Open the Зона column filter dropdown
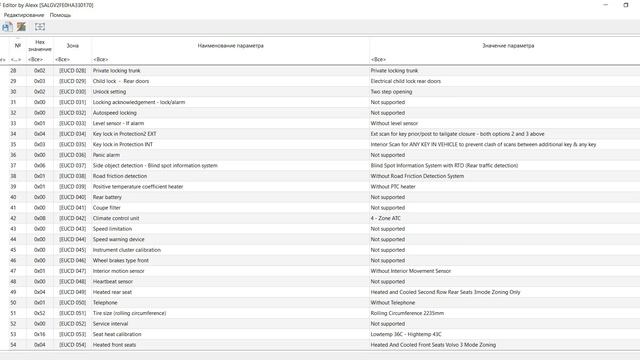Screen dimensions: 640x360 point(72,60)
